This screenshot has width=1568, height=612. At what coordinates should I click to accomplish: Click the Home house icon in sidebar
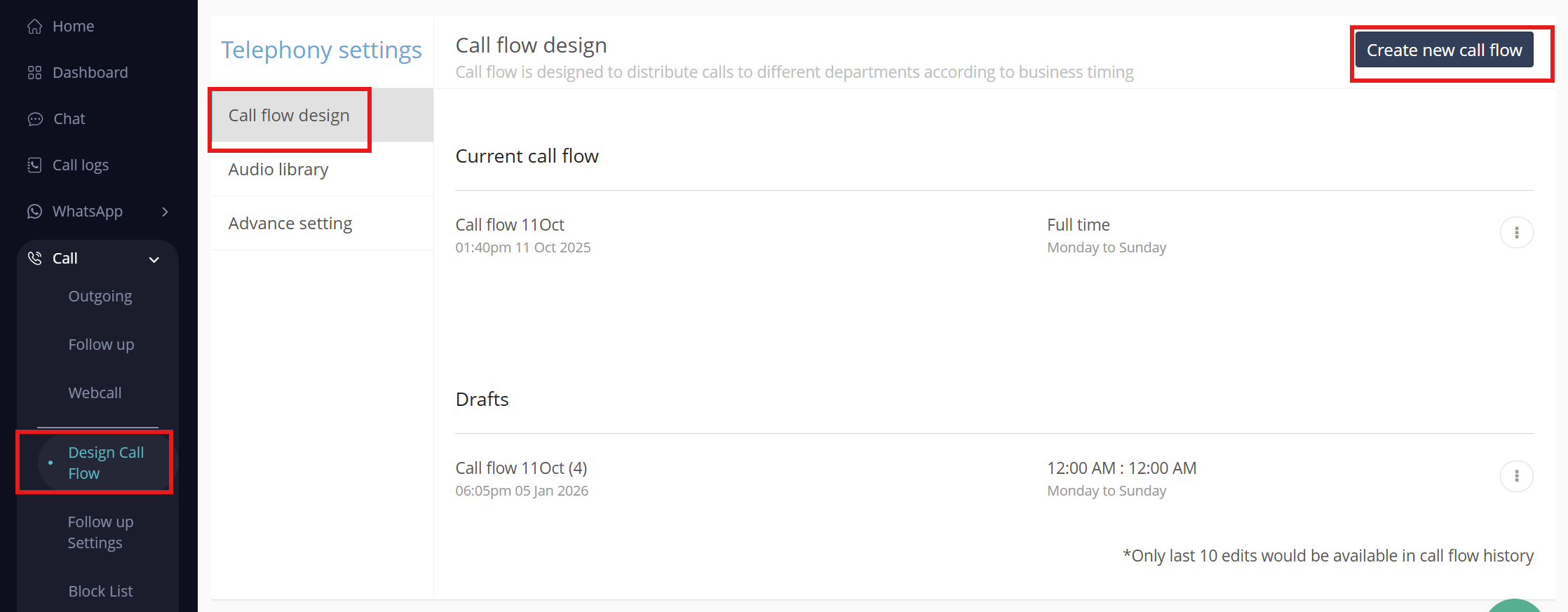(34, 27)
